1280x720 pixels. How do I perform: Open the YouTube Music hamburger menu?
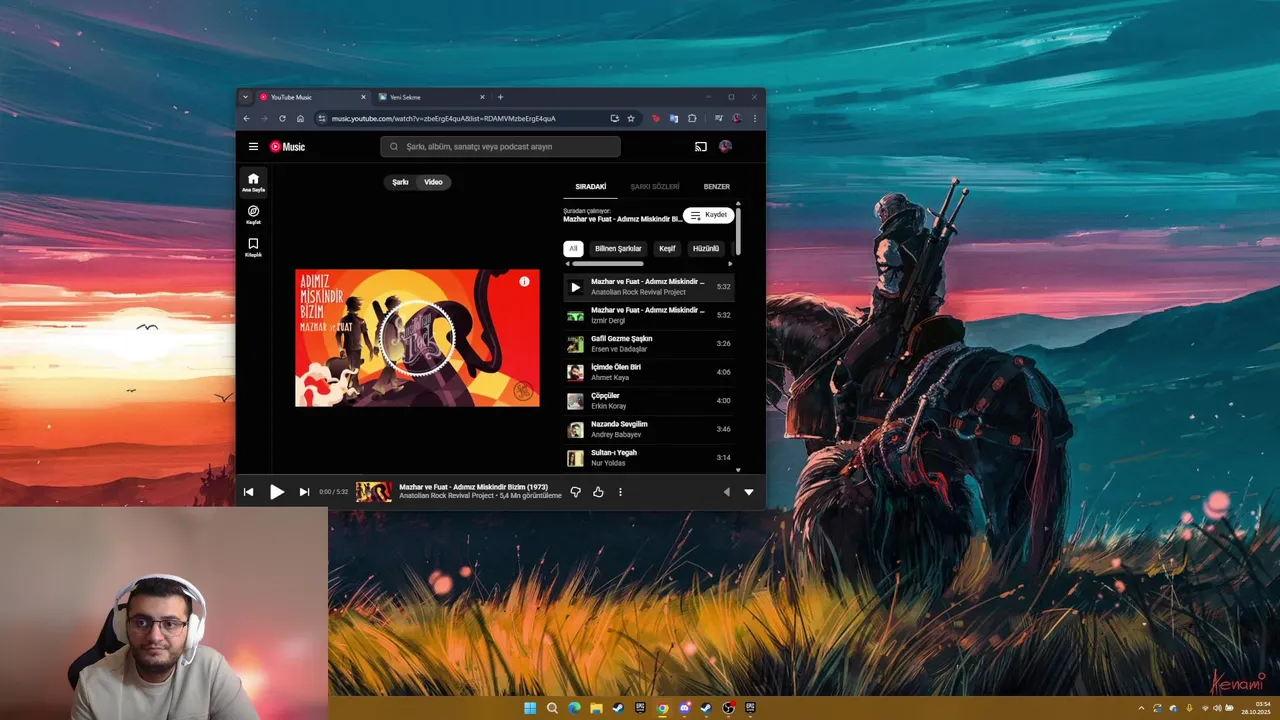pos(253,146)
